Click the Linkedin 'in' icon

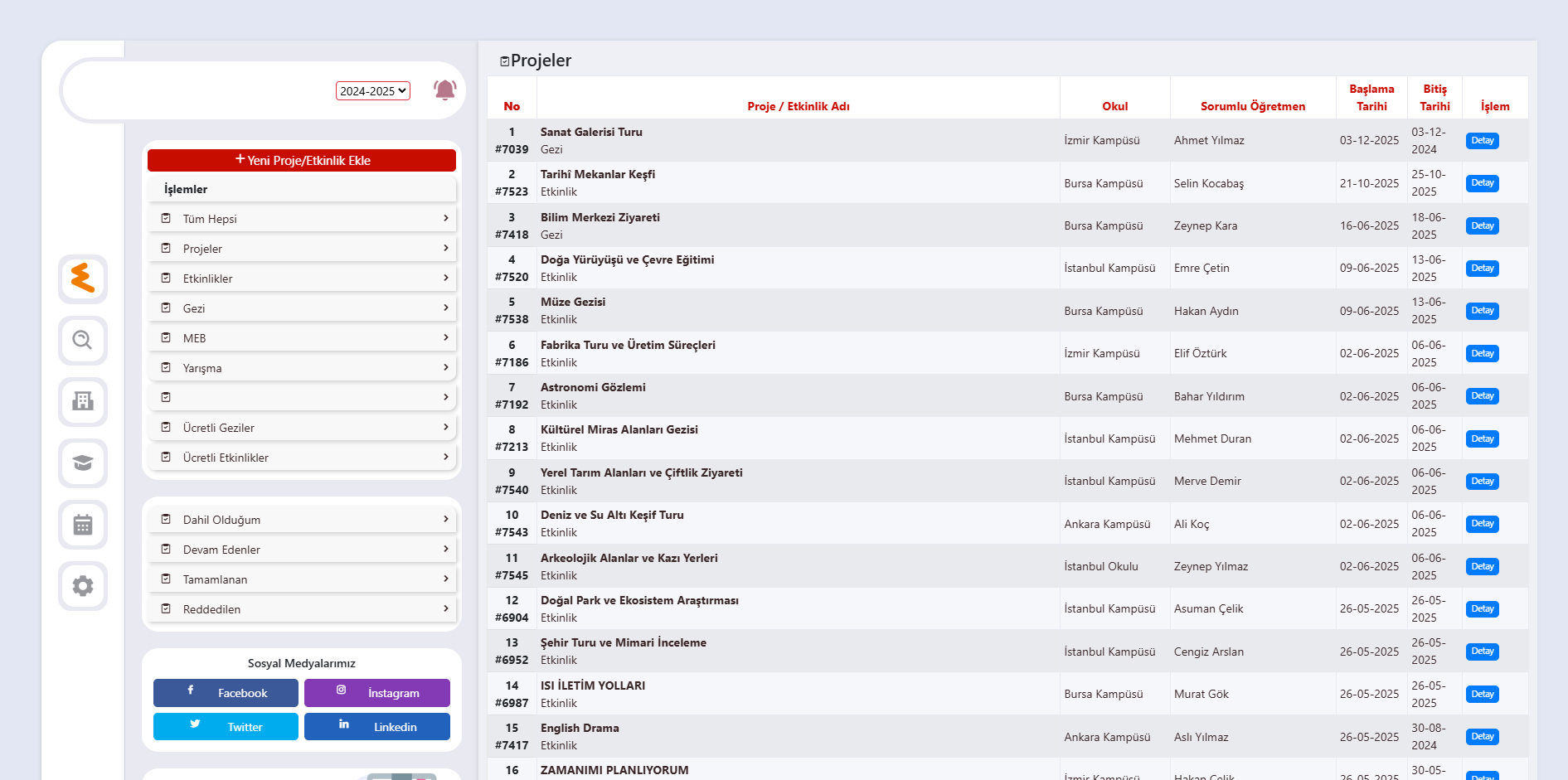(344, 724)
